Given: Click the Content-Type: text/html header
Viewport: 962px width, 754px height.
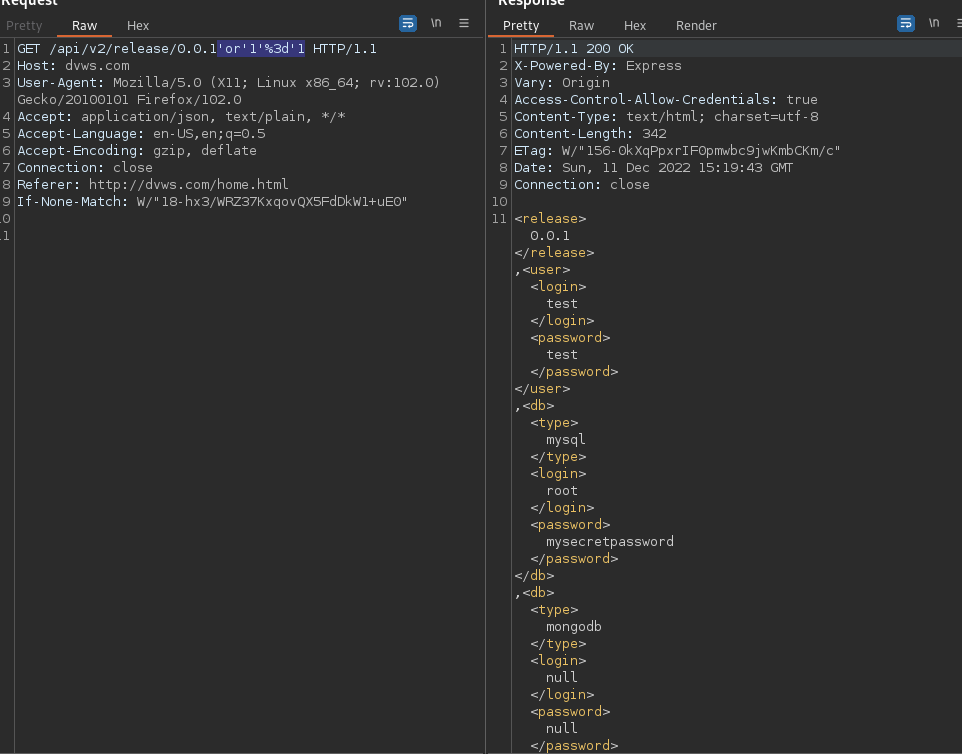Looking at the screenshot, I should pyautogui.click(x=666, y=117).
